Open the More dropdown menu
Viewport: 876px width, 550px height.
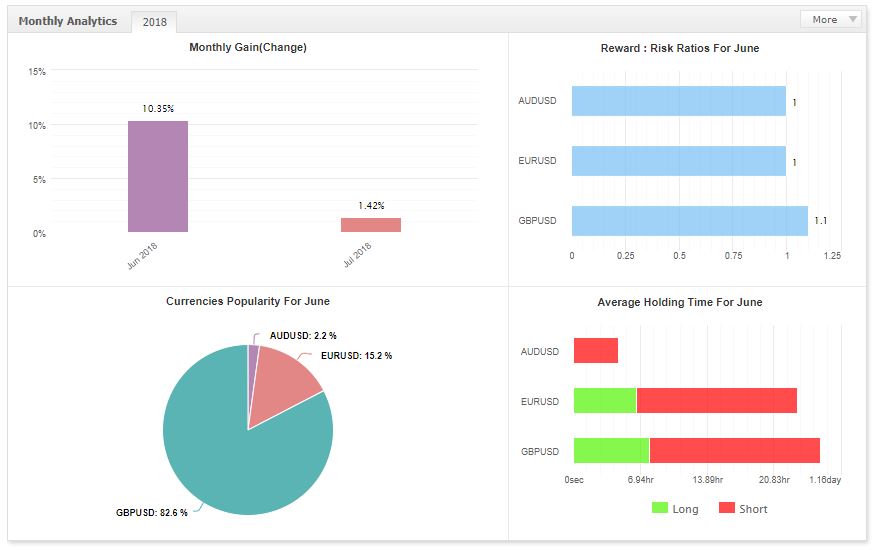[830, 19]
